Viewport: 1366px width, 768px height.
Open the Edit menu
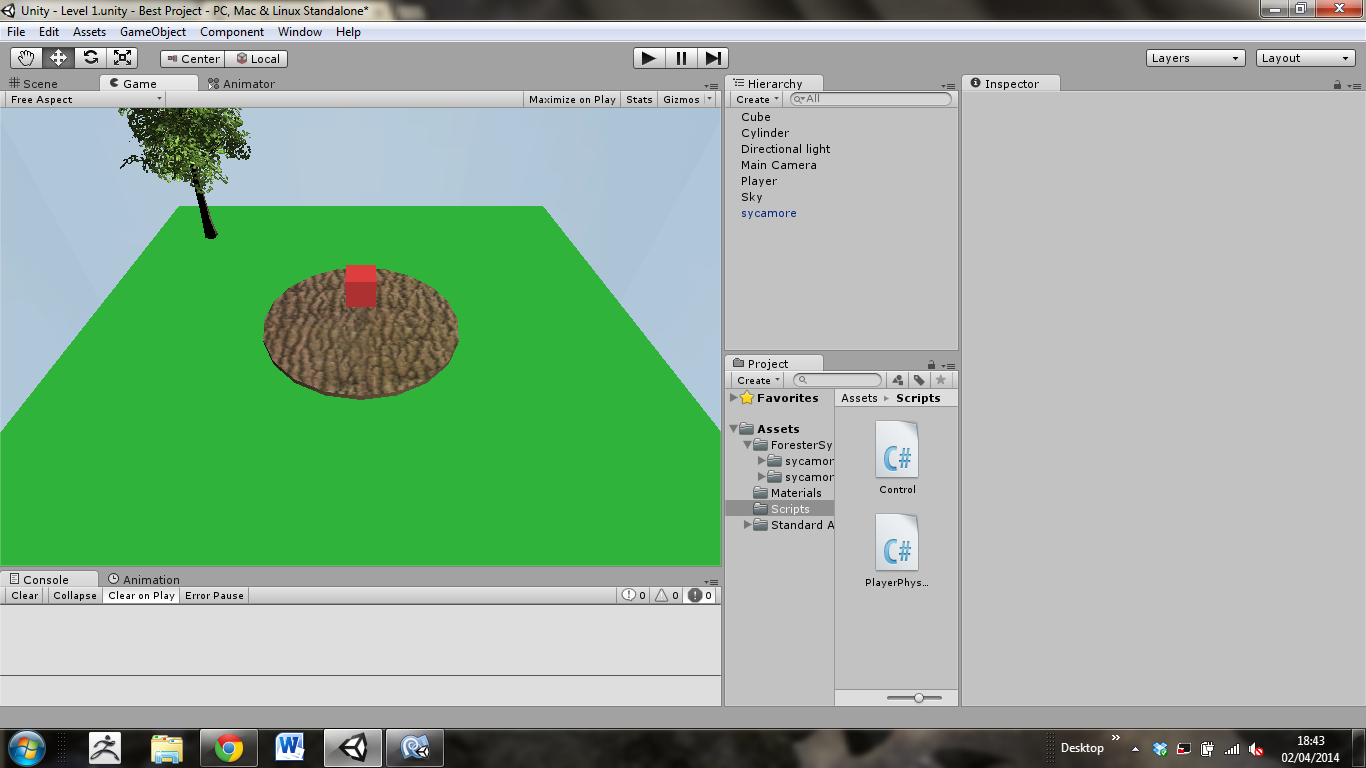pyautogui.click(x=49, y=32)
